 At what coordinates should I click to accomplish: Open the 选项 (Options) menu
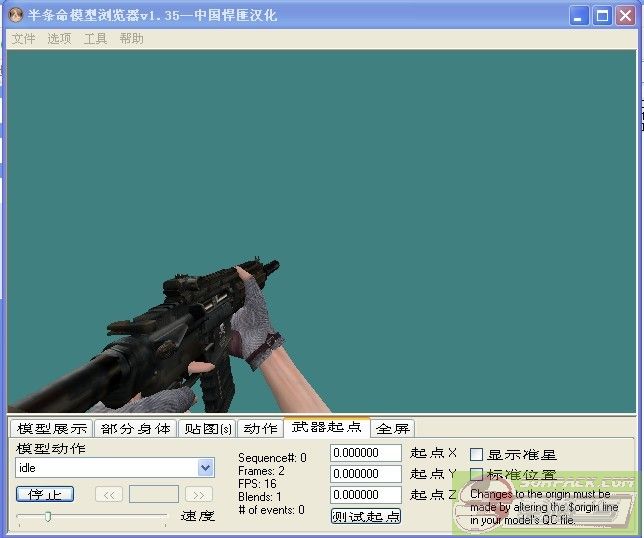[59, 39]
